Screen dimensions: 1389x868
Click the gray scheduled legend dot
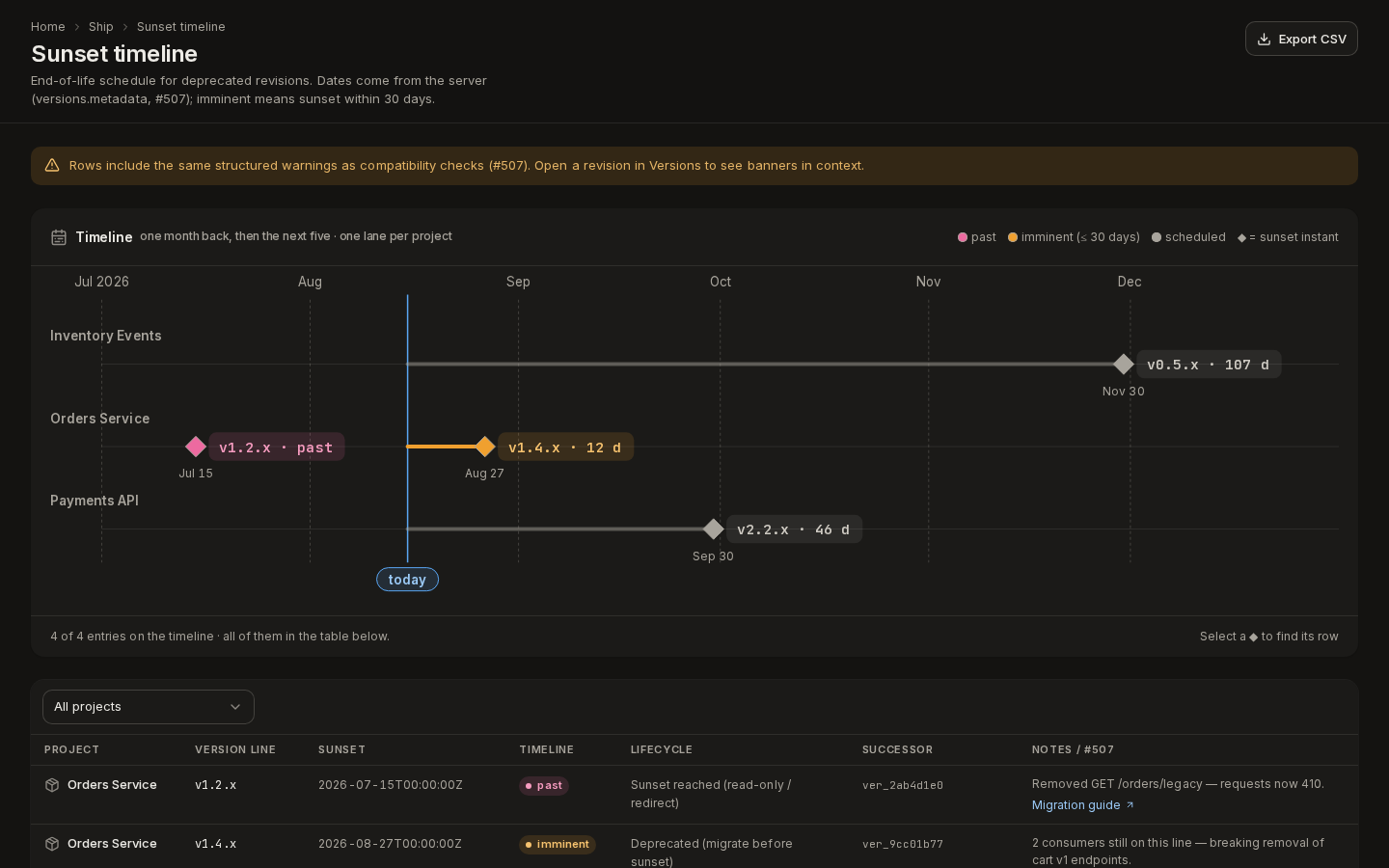(x=1157, y=237)
